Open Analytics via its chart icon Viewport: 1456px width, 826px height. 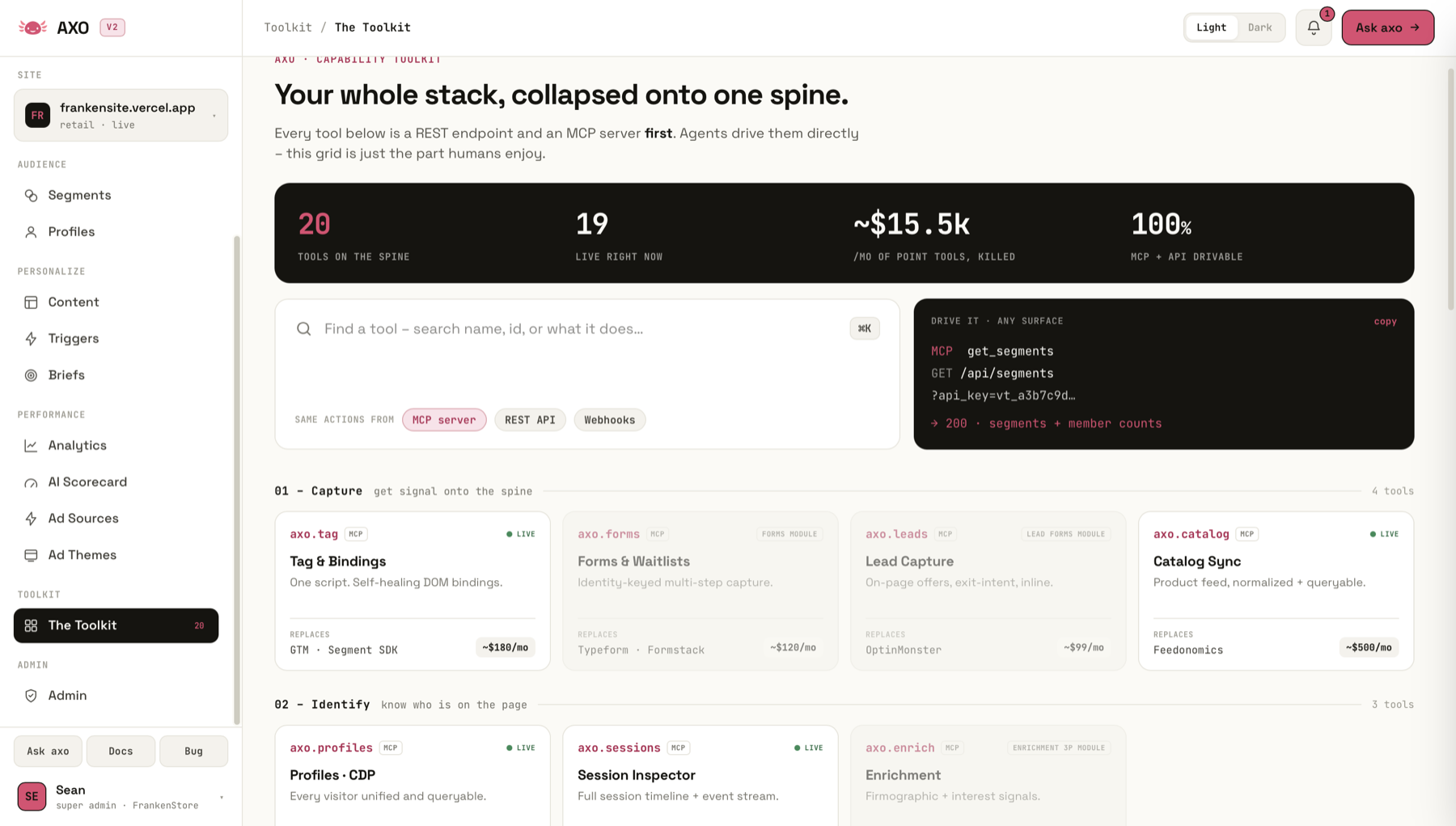(31, 446)
